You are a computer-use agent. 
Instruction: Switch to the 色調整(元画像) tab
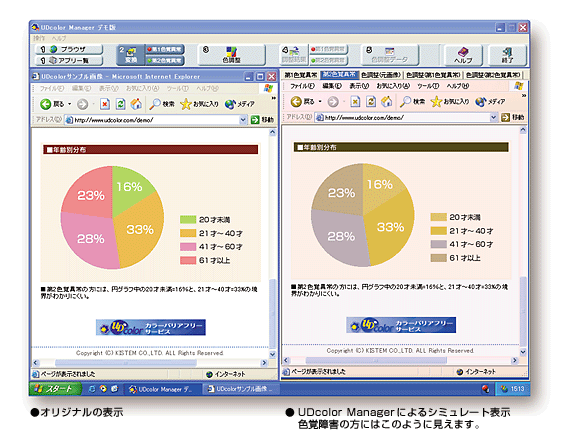(x=381, y=75)
